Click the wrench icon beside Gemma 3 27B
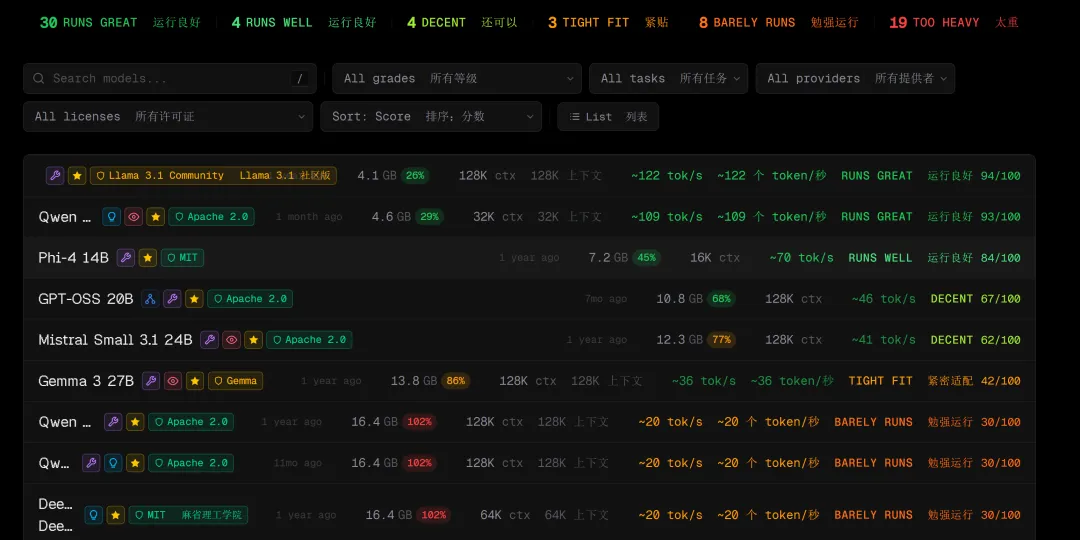The image size is (1080, 540). click(151, 381)
